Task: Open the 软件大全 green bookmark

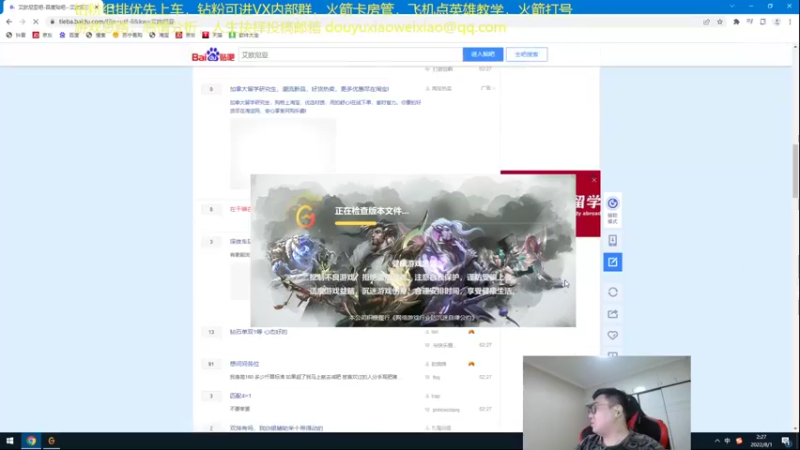Action: (x=244, y=35)
